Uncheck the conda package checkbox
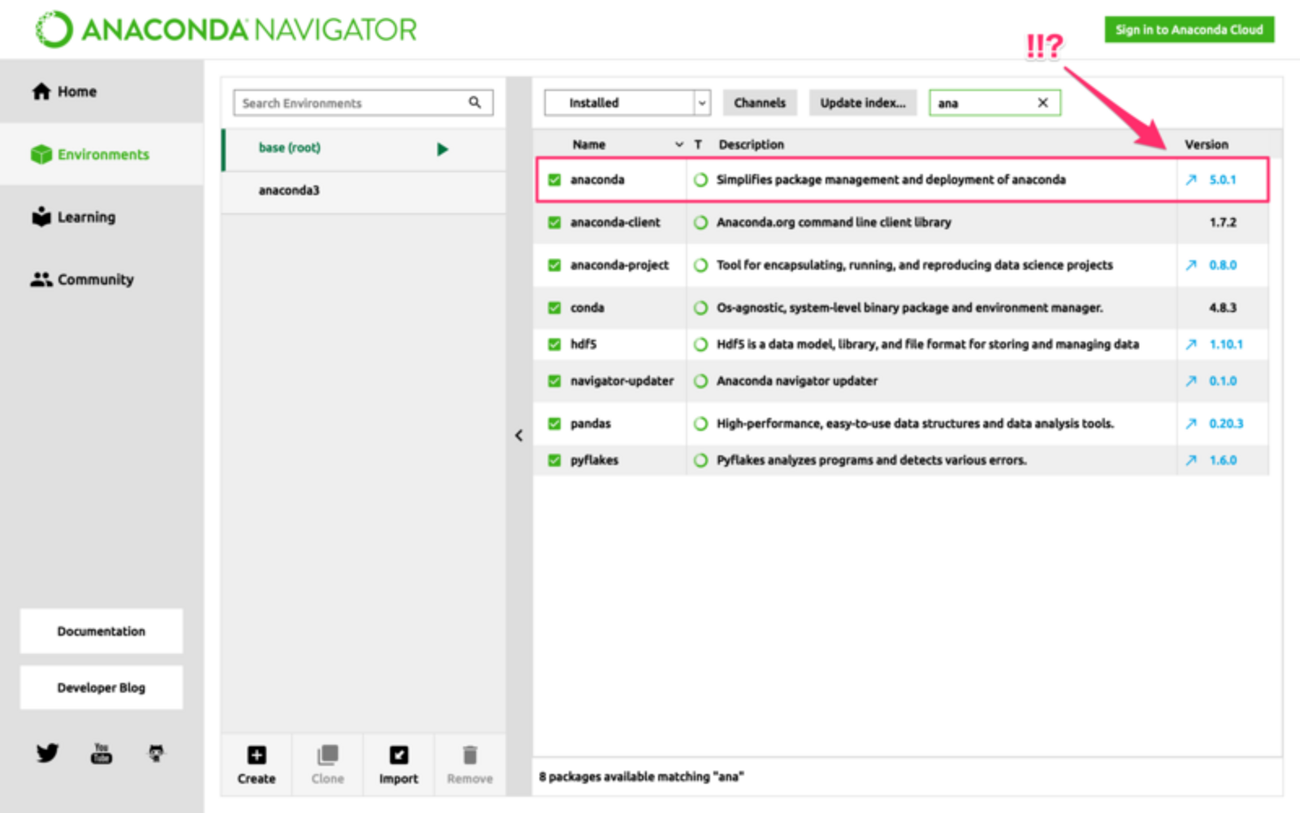This screenshot has width=1300, height=813. (554, 308)
